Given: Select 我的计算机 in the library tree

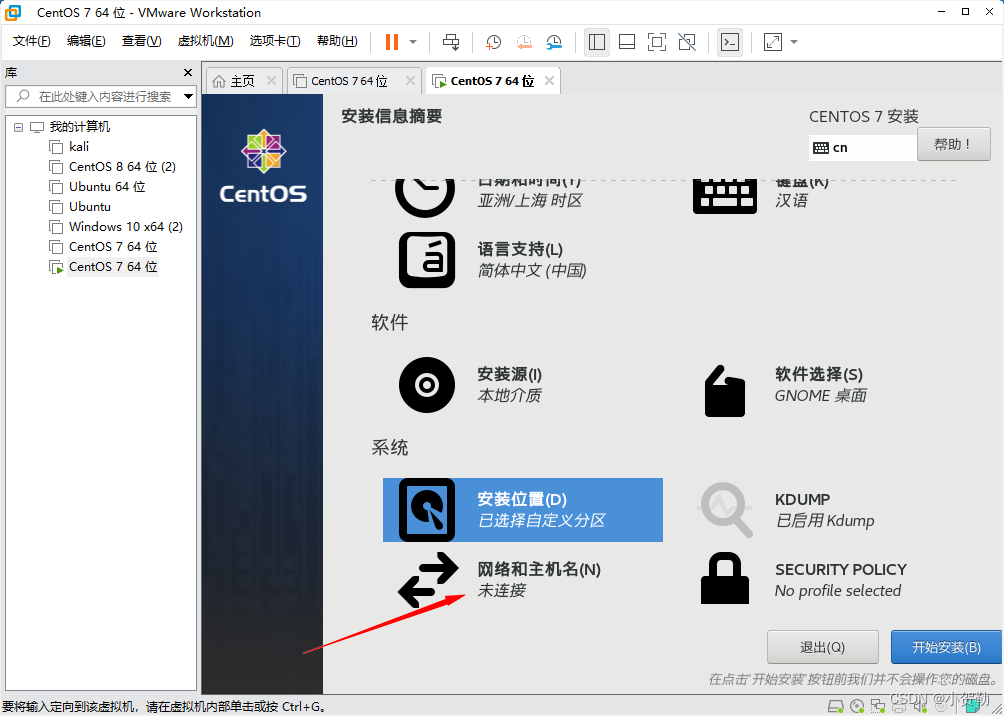Looking at the screenshot, I should click(79, 127).
